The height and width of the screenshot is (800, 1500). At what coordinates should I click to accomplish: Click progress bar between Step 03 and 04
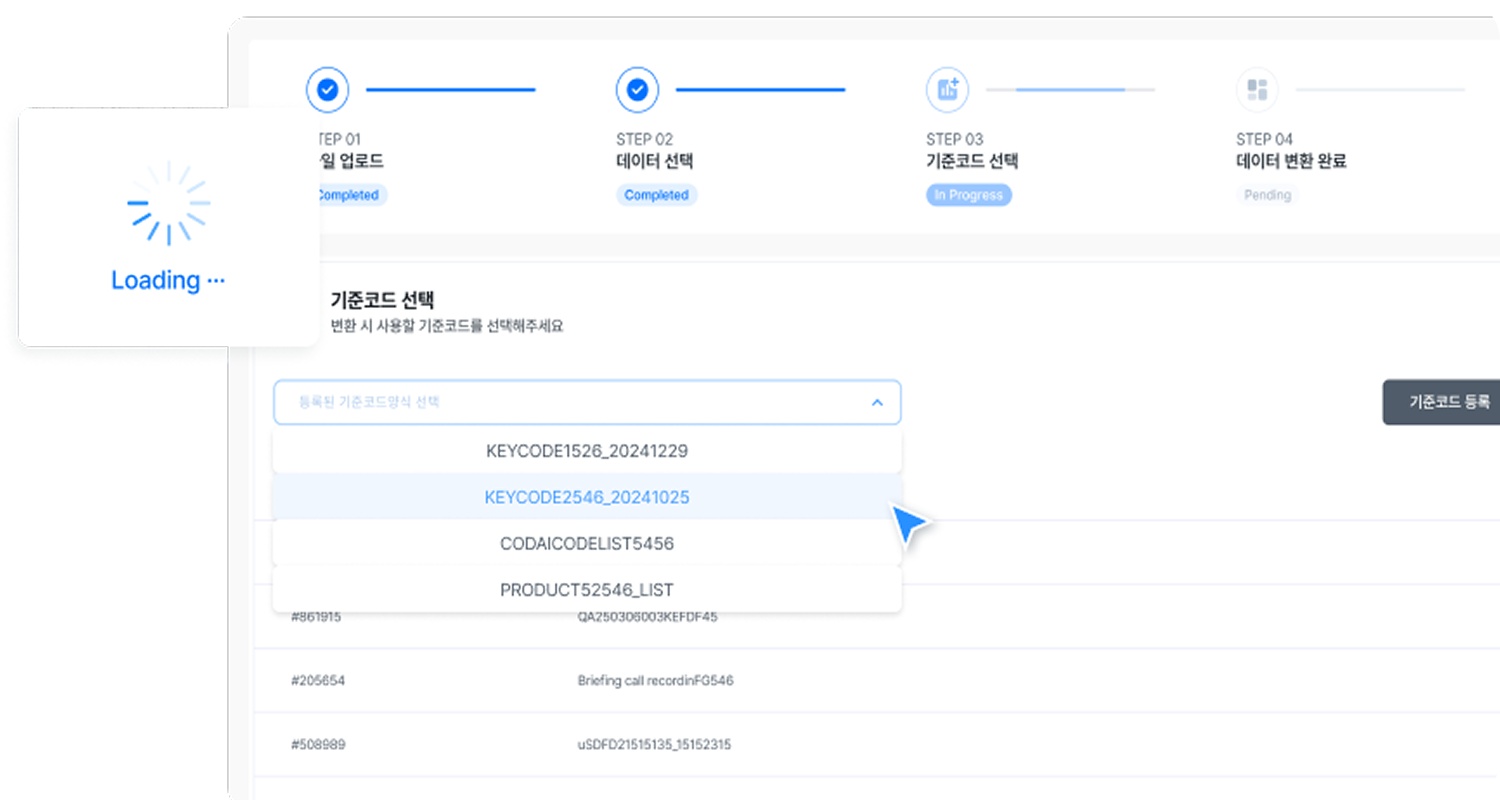(1070, 90)
